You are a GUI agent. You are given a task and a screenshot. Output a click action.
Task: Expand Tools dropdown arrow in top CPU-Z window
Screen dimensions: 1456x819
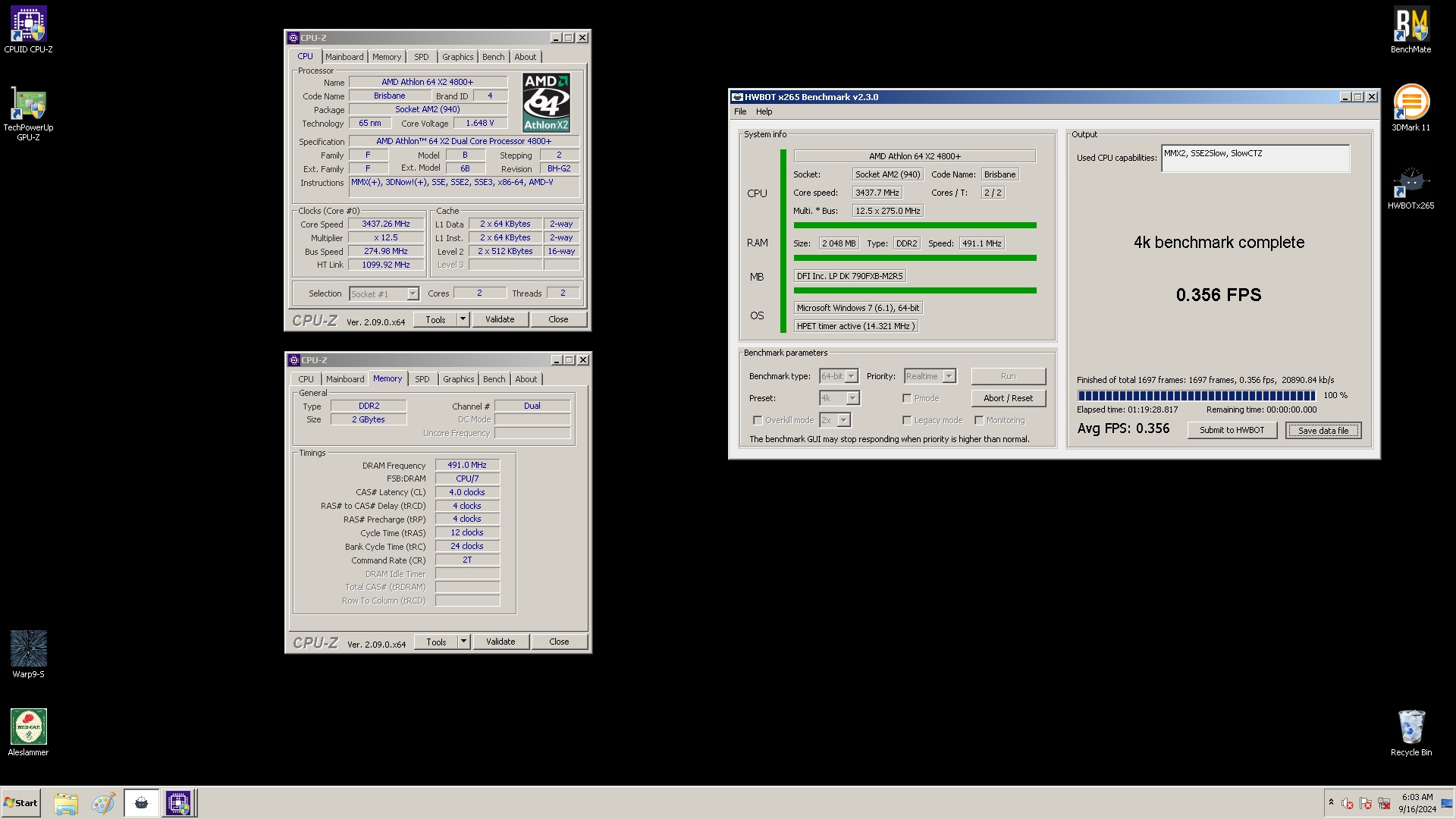[463, 320]
